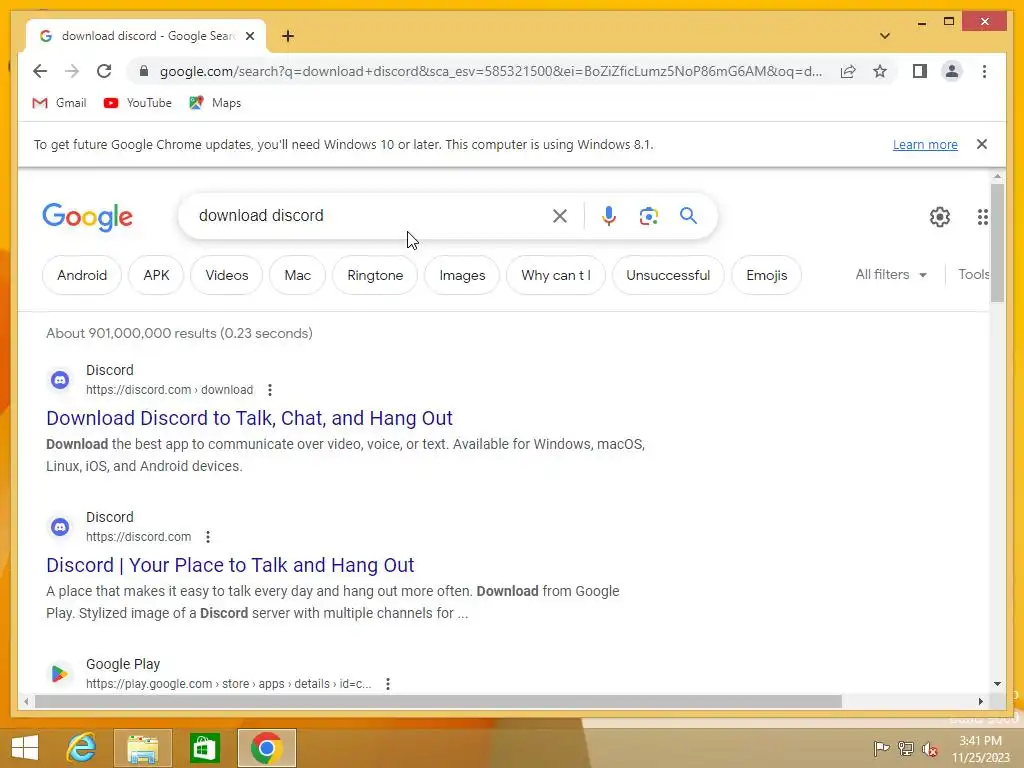Go back with the browser back arrow
1024x768 pixels.
coord(40,71)
